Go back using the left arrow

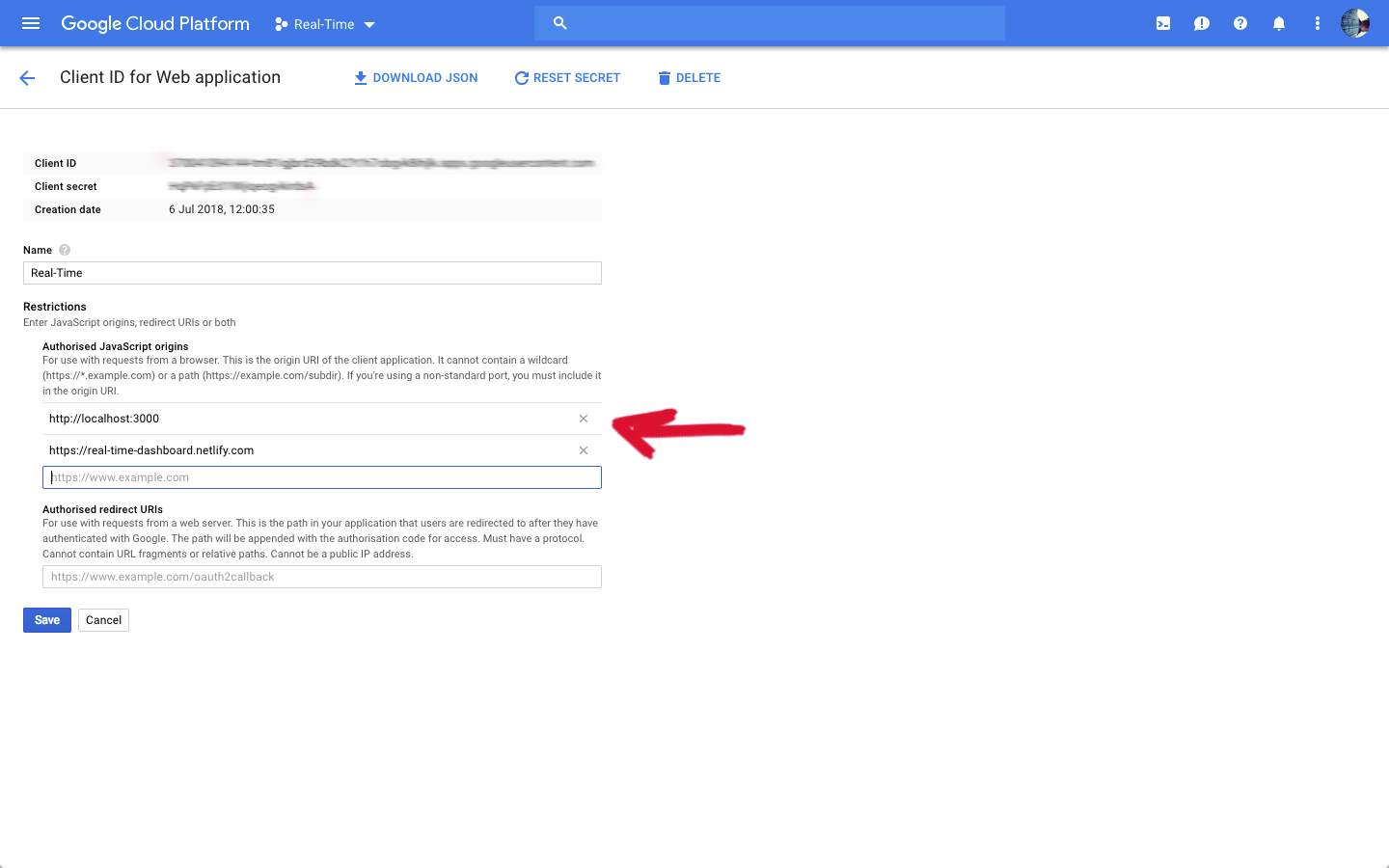point(27,78)
